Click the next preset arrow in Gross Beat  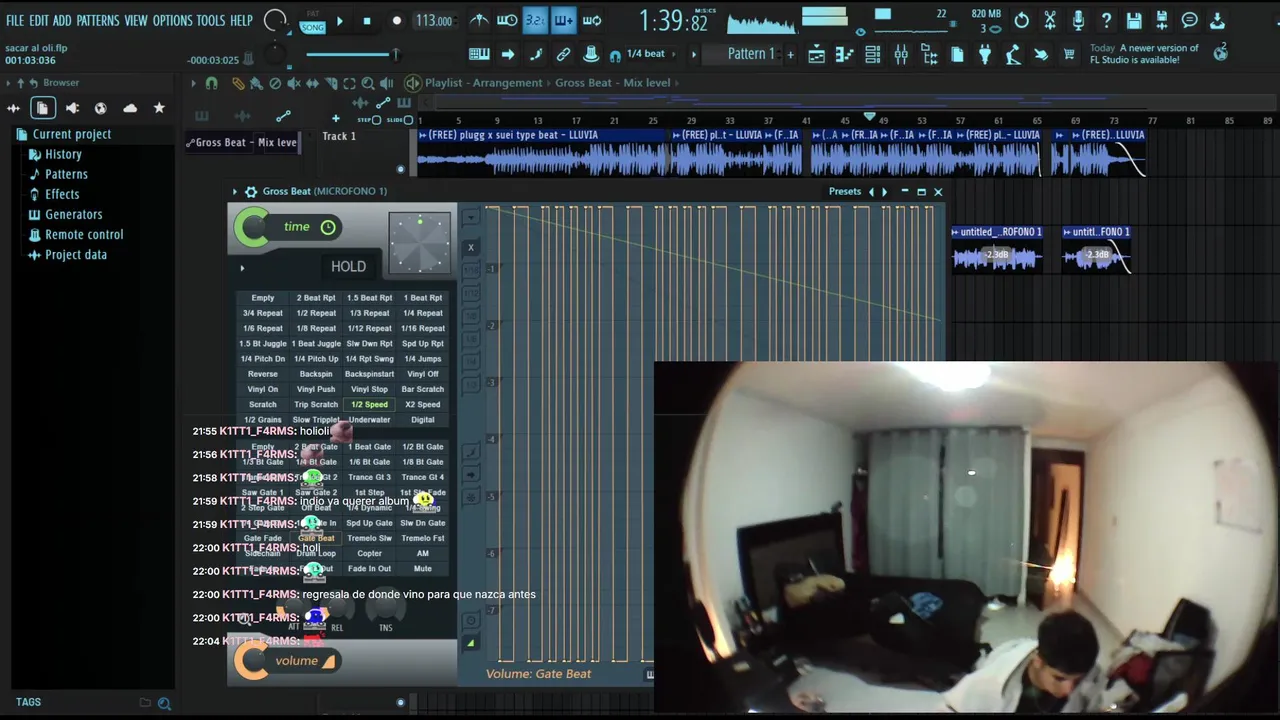[884, 191]
